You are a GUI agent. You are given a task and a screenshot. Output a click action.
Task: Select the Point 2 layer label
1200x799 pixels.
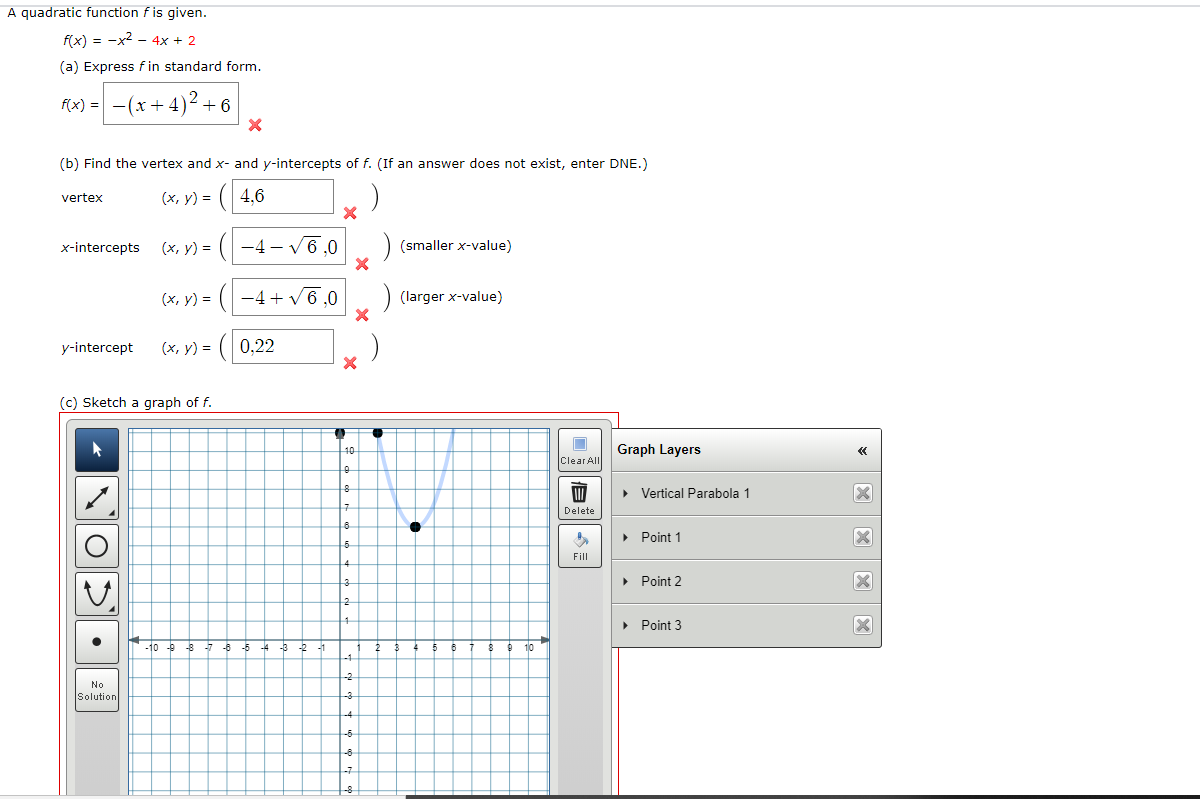click(x=661, y=582)
